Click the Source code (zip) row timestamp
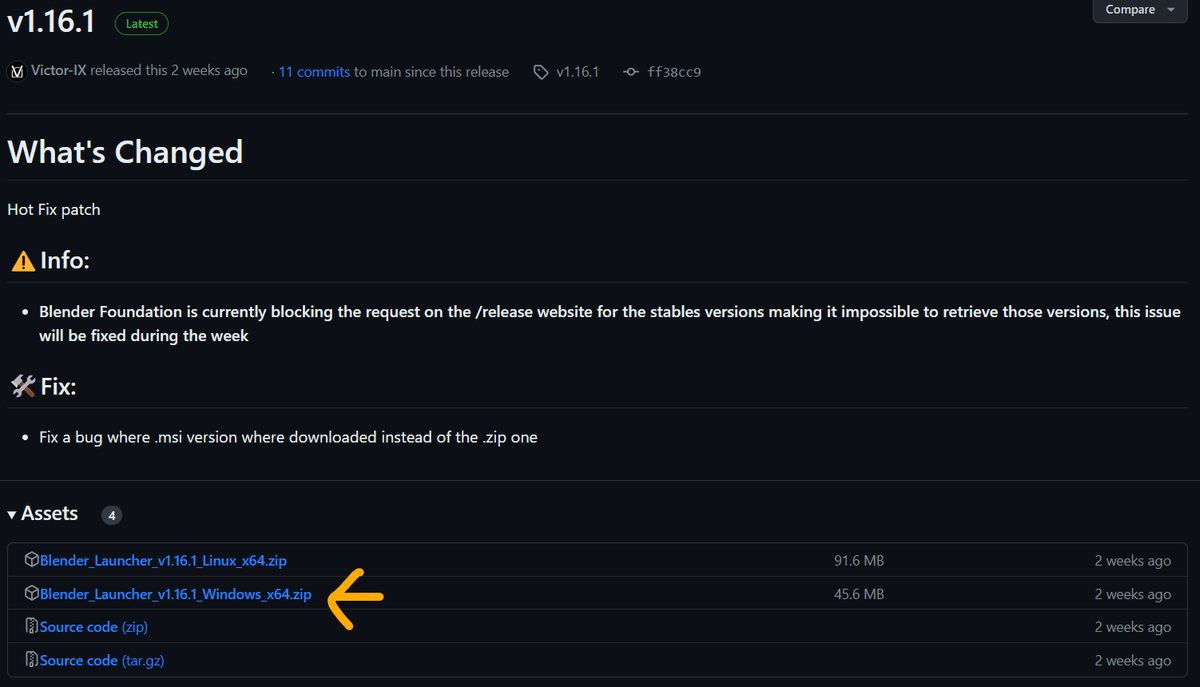Image resolution: width=1200 pixels, height=687 pixels. pos(1132,627)
